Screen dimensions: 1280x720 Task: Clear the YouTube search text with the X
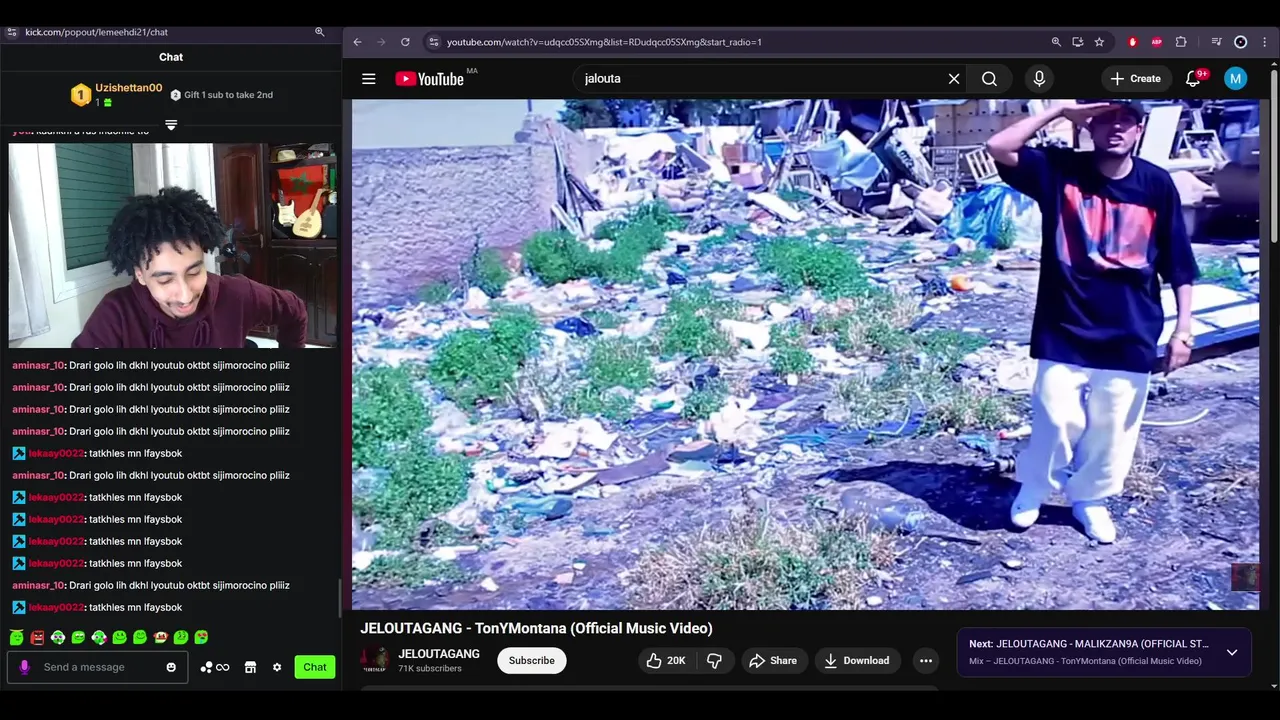click(x=954, y=79)
